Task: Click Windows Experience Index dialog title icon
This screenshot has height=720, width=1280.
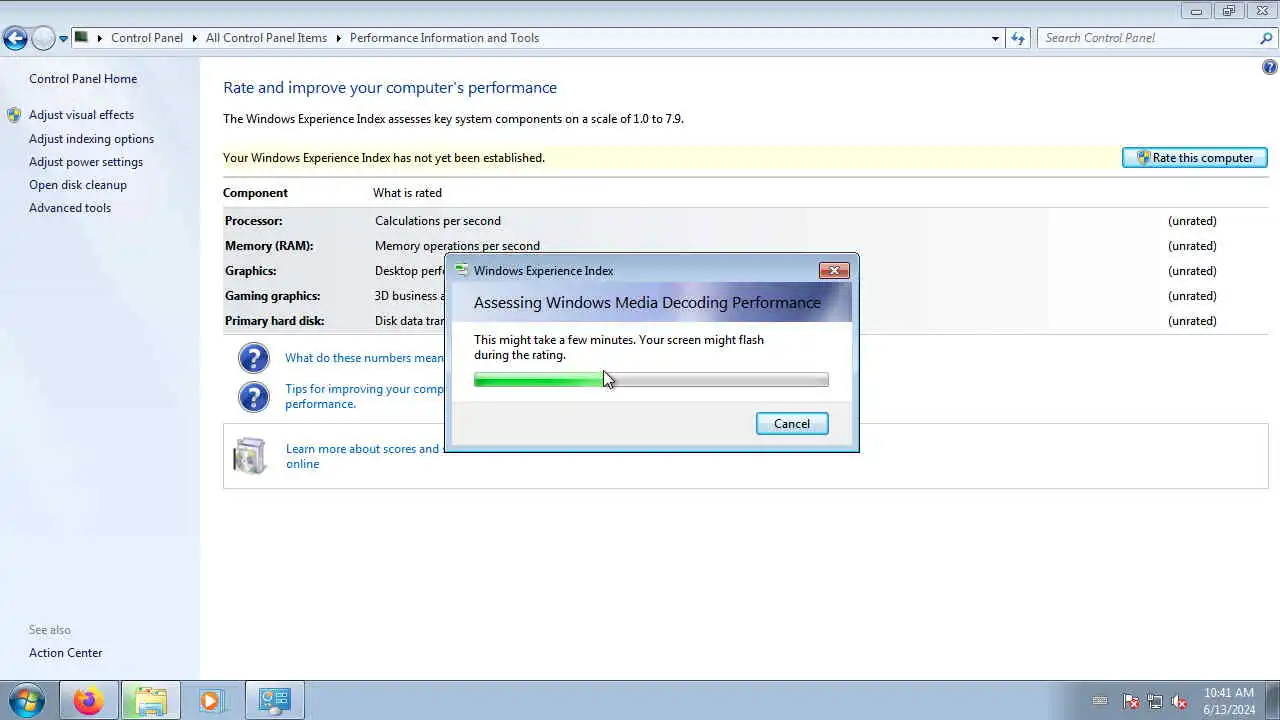Action: 461,270
